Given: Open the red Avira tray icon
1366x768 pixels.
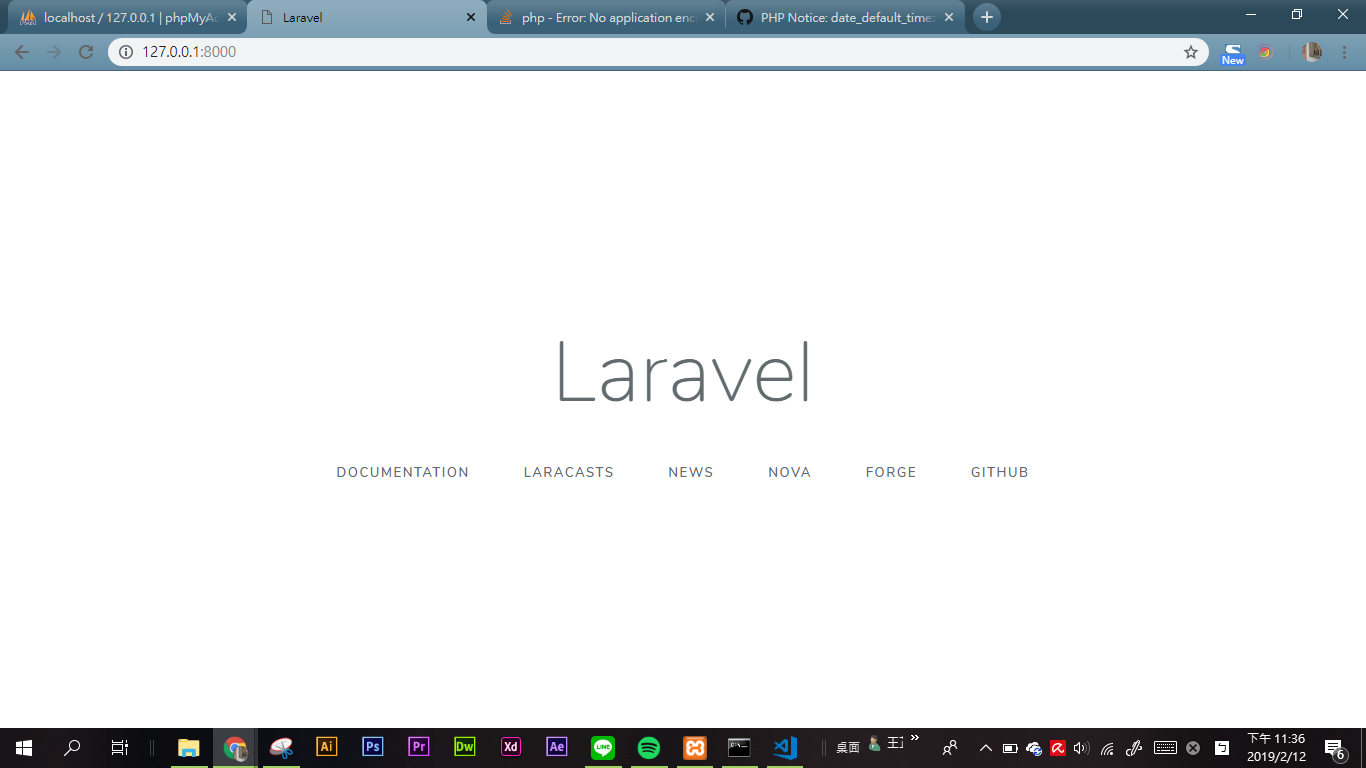Looking at the screenshot, I should pos(1058,748).
